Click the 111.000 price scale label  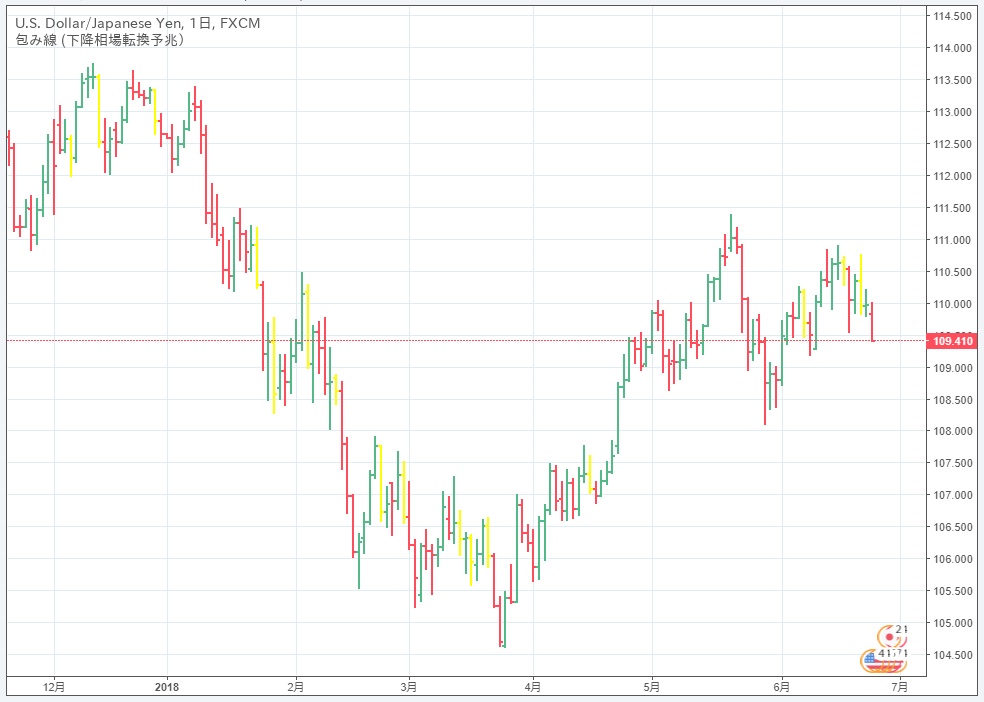952,240
